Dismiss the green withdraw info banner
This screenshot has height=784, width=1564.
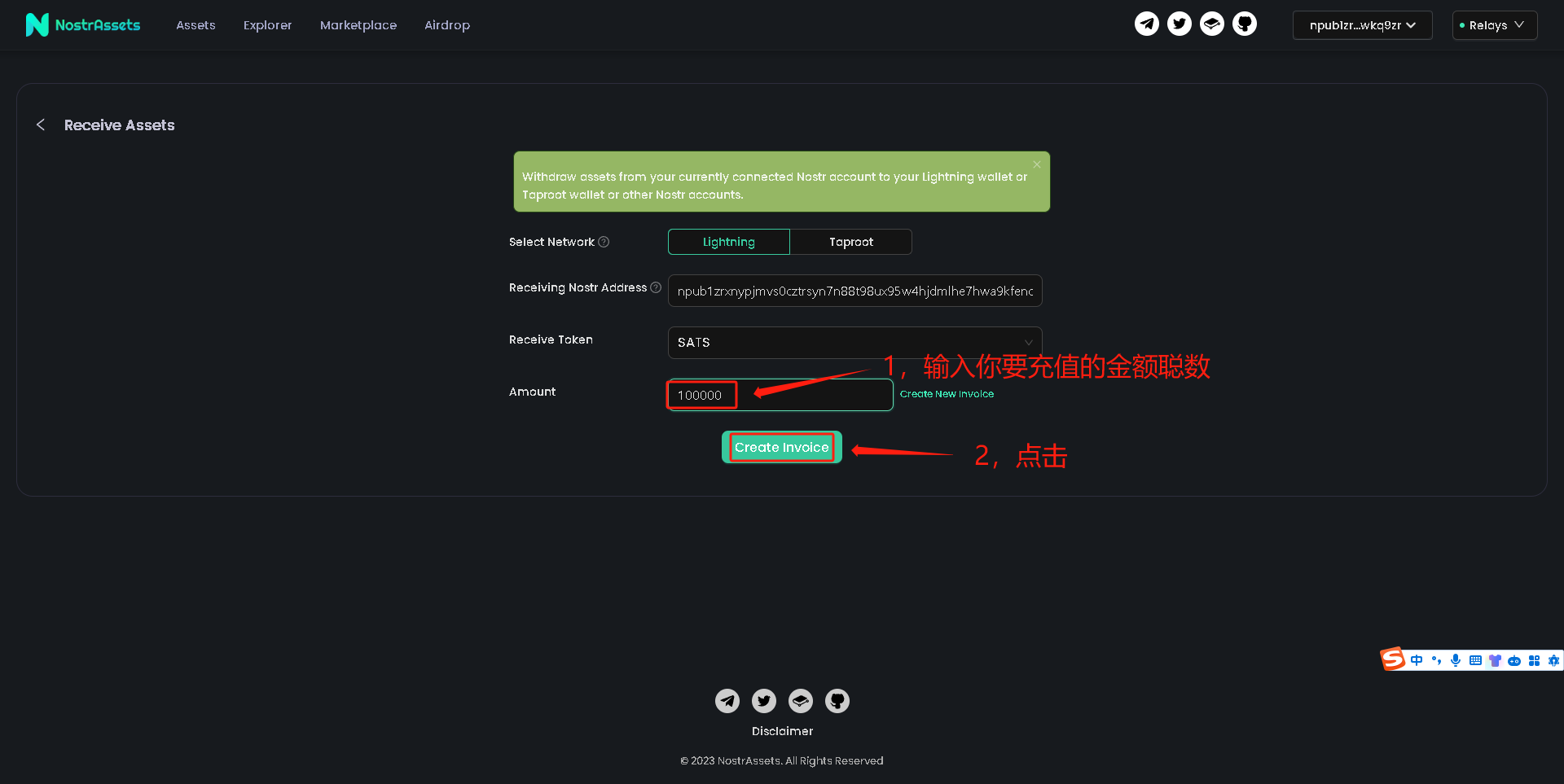click(1037, 164)
